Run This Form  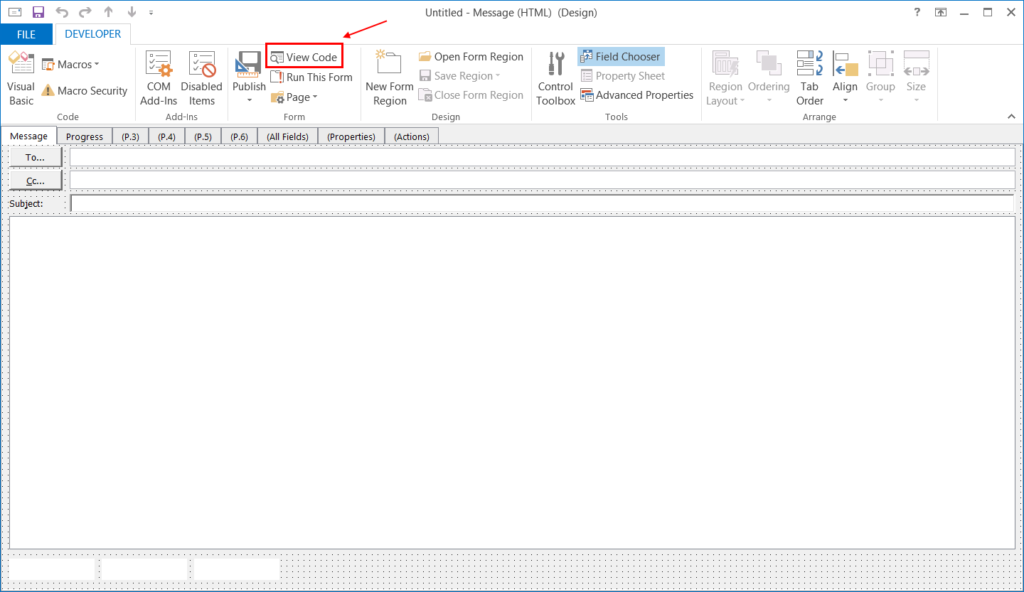(310, 76)
